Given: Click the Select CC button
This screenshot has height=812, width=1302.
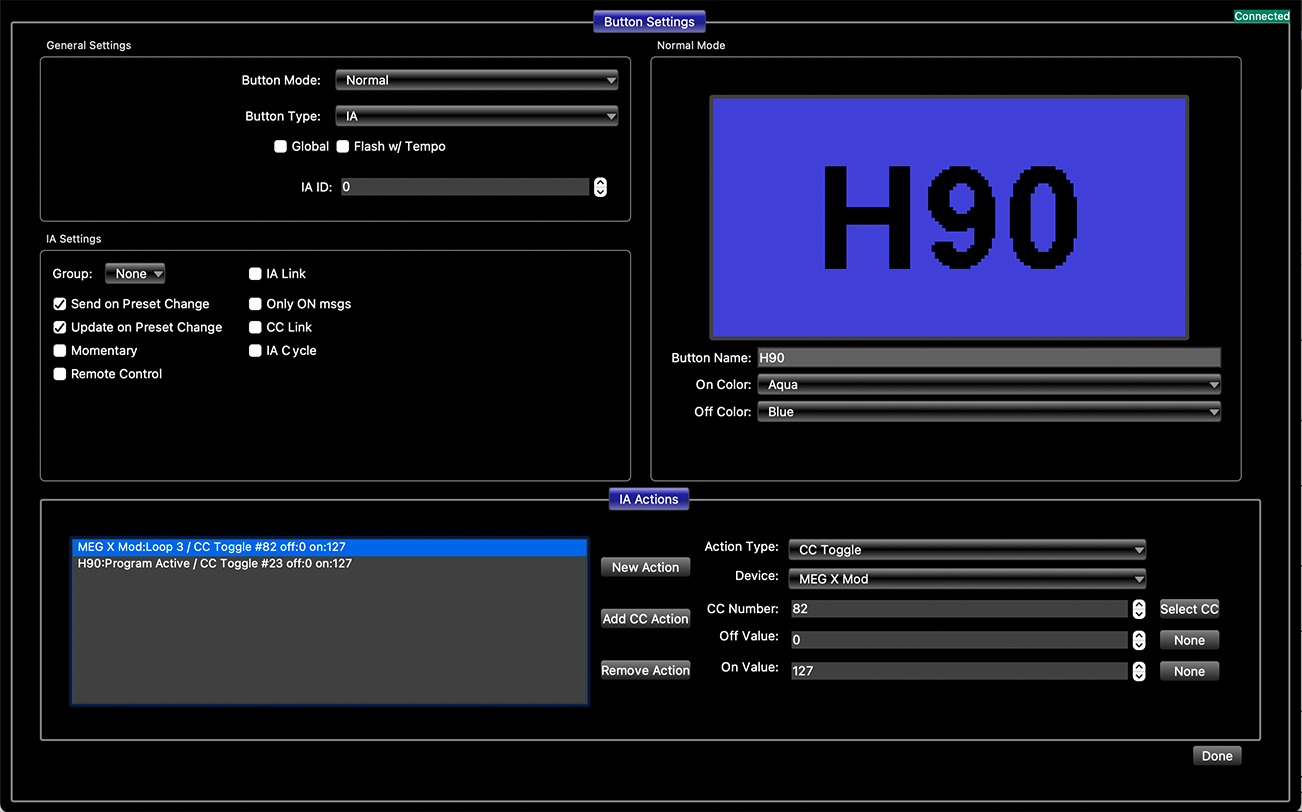Looking at the screenshot, I should point(1189,609).
